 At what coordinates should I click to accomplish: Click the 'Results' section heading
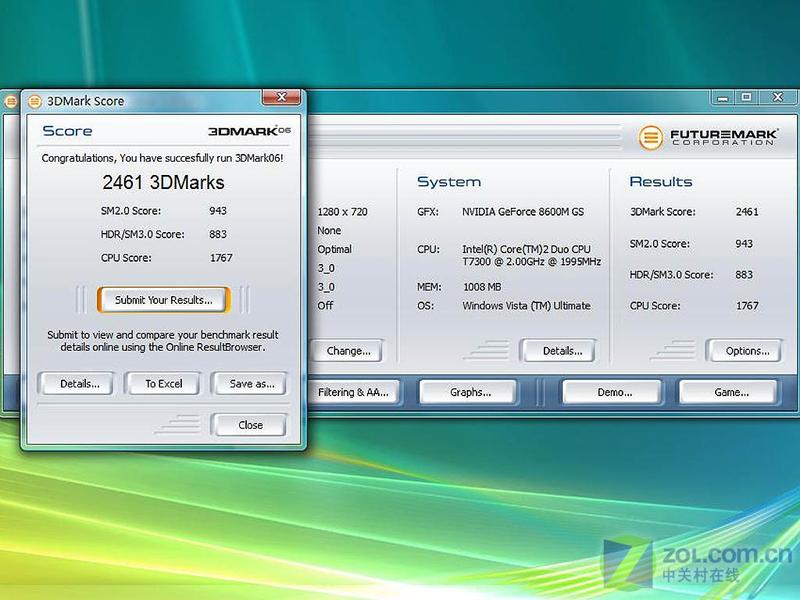click(661, 182)
